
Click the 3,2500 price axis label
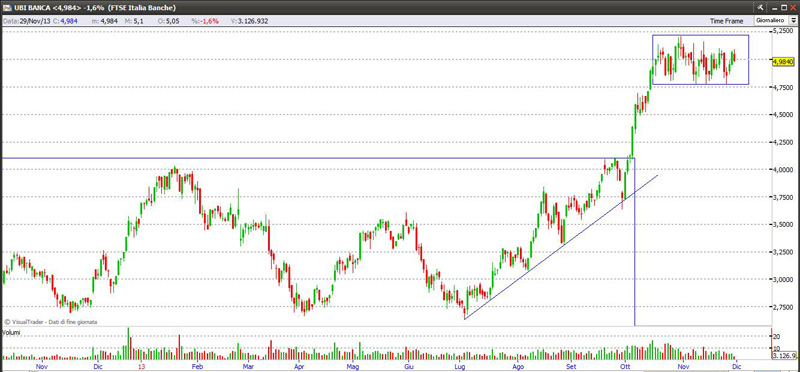[x=782, y=252]
